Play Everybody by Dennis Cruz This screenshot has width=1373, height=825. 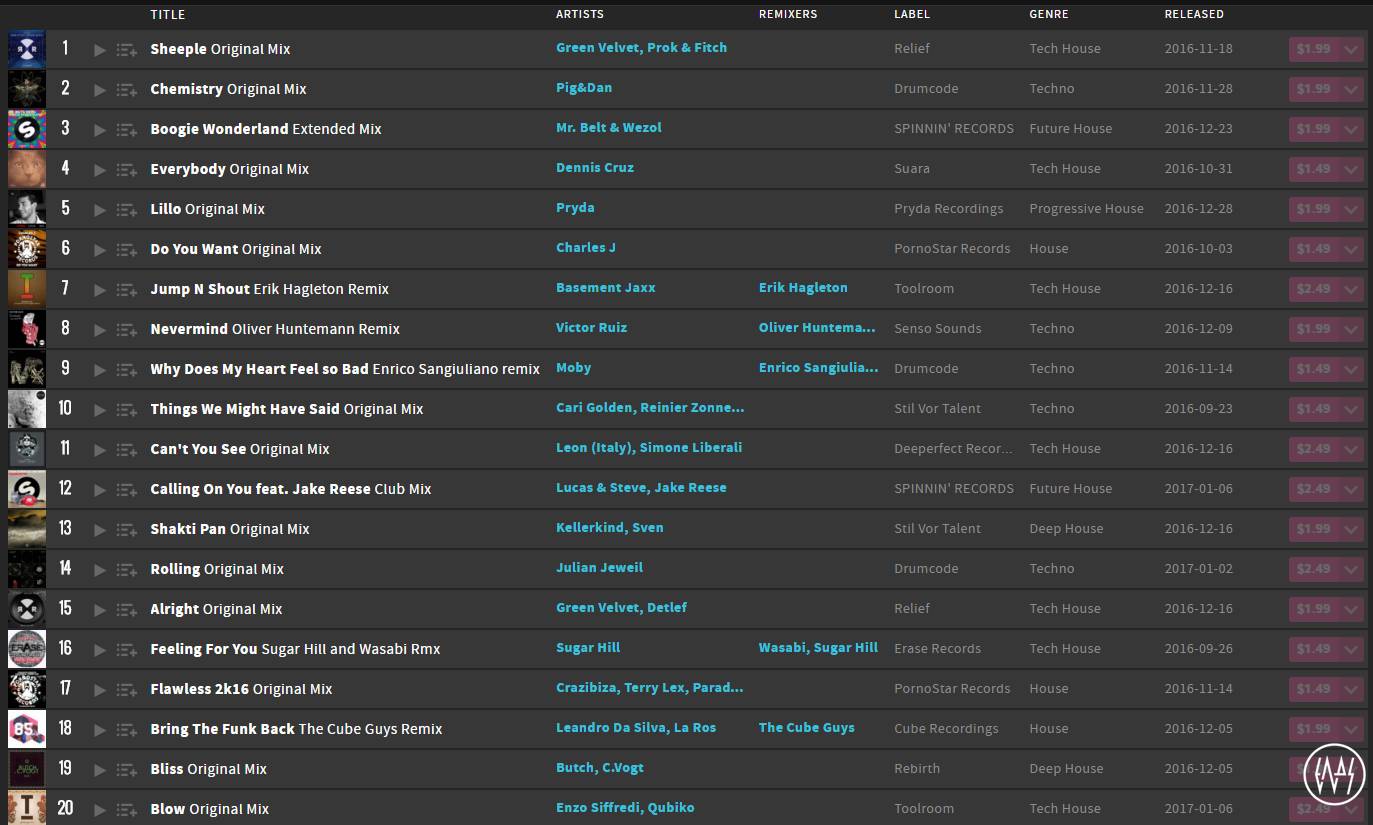(100, 169)
